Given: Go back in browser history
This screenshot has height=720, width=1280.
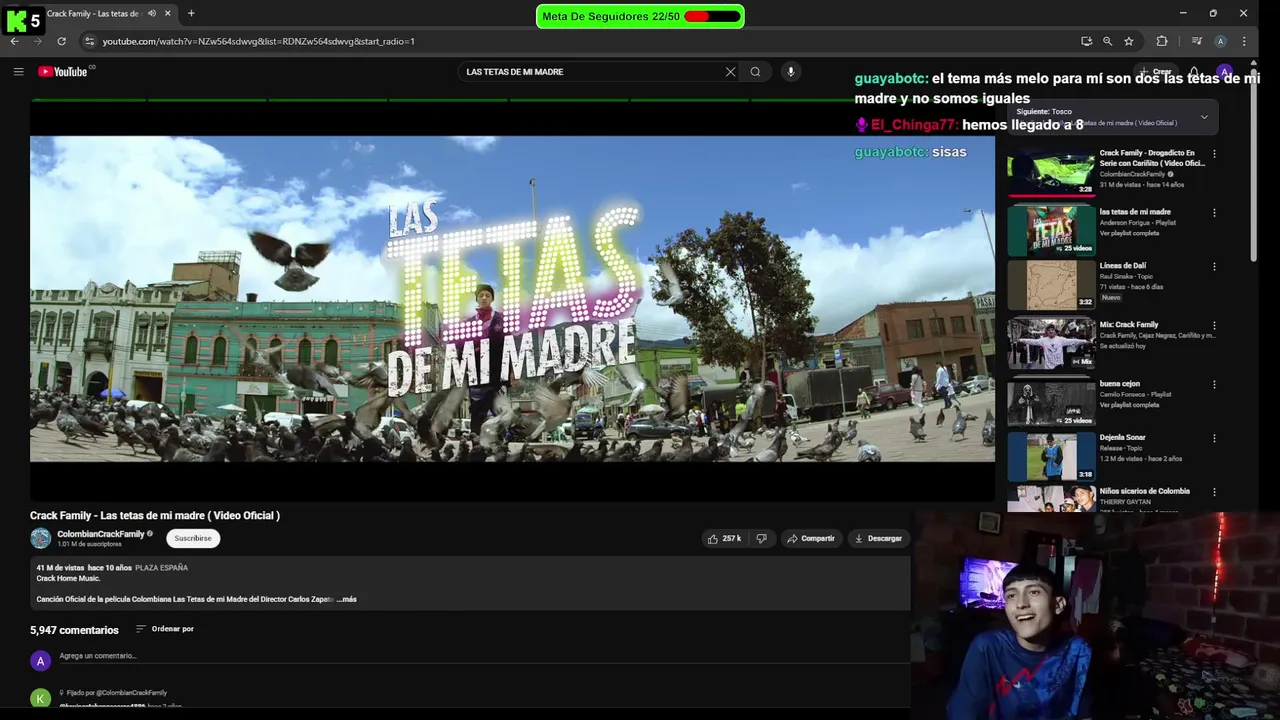Looking at the screenshot, I should (x=15, y=41).
